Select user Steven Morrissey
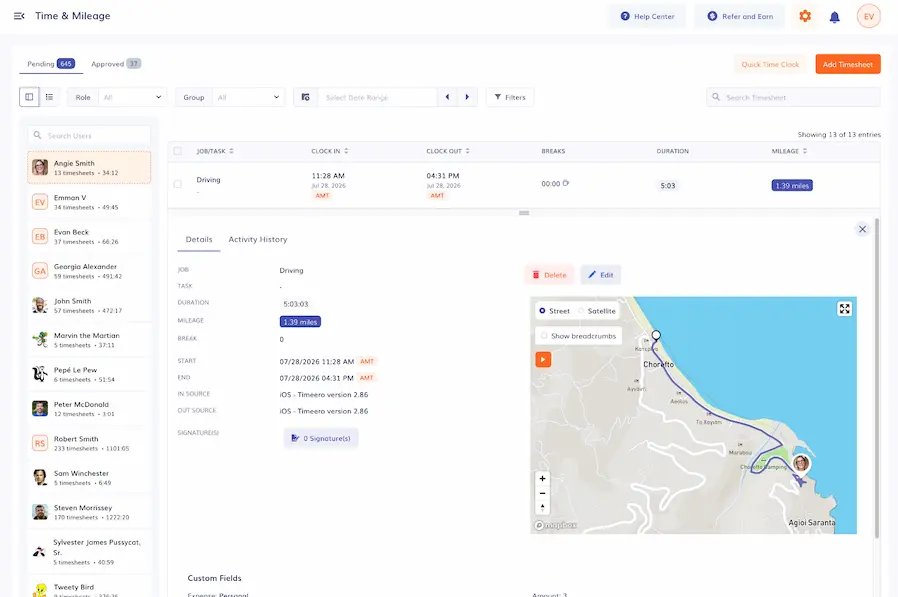Screen dimensions: 898x597 pos(89,512)
